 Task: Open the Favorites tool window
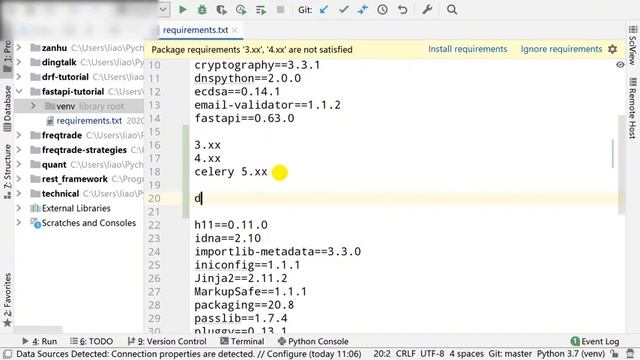click(7, 300)
